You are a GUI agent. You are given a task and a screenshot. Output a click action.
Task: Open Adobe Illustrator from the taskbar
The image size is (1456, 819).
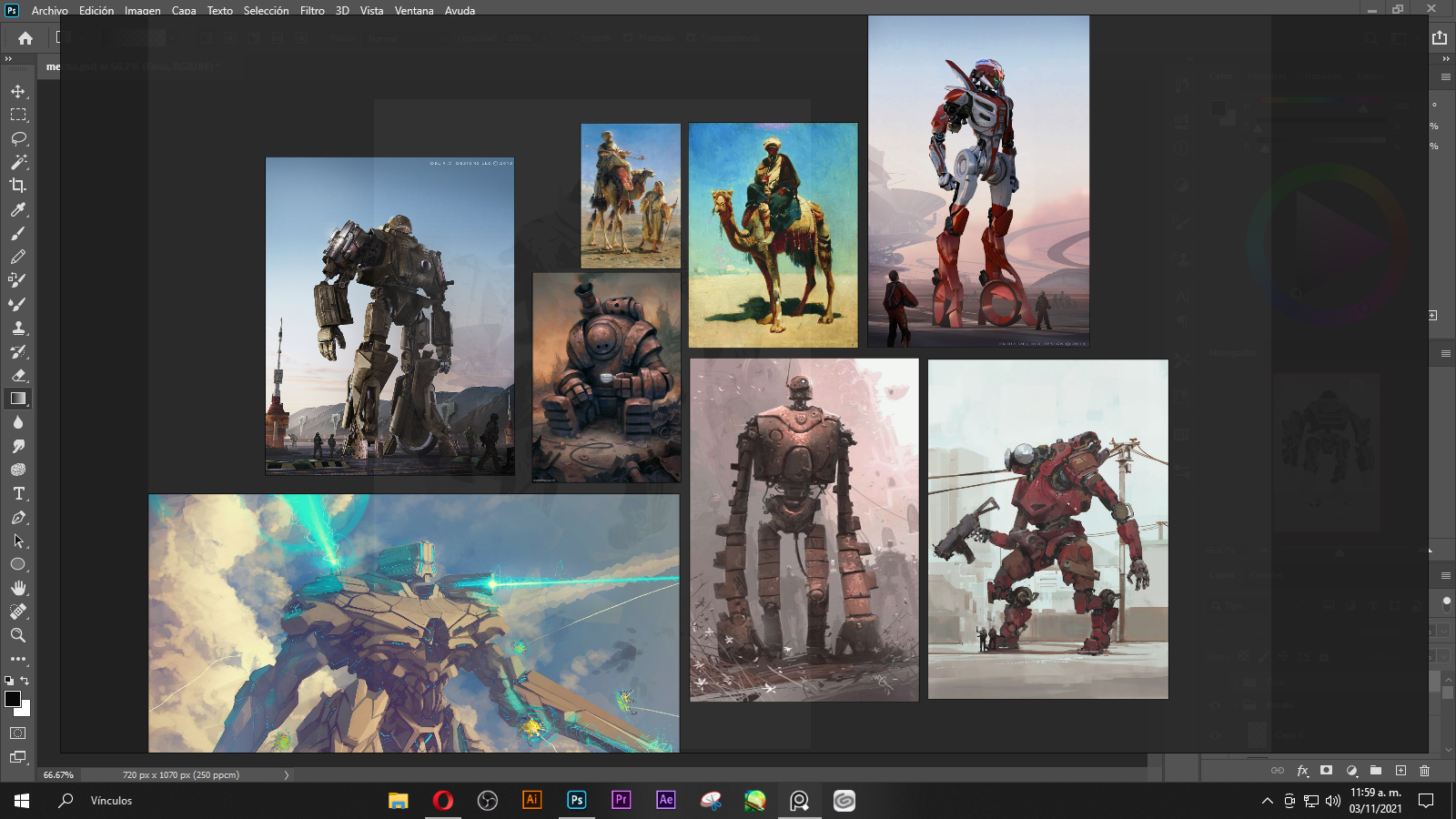(x=532, y=800)
